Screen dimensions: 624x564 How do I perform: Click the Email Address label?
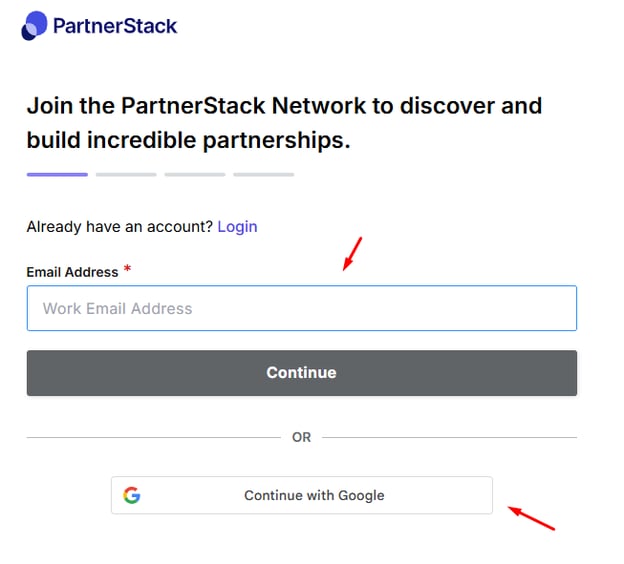(72, 272)
